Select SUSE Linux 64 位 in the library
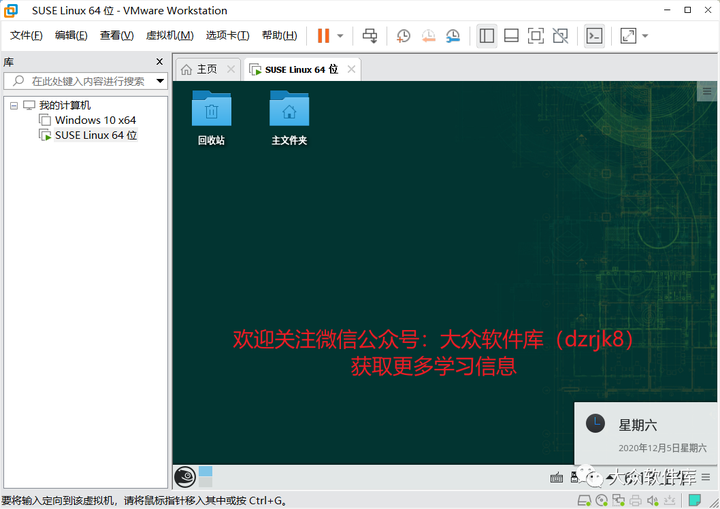This screenshot has height=509, width=720. tap(96, 135)
